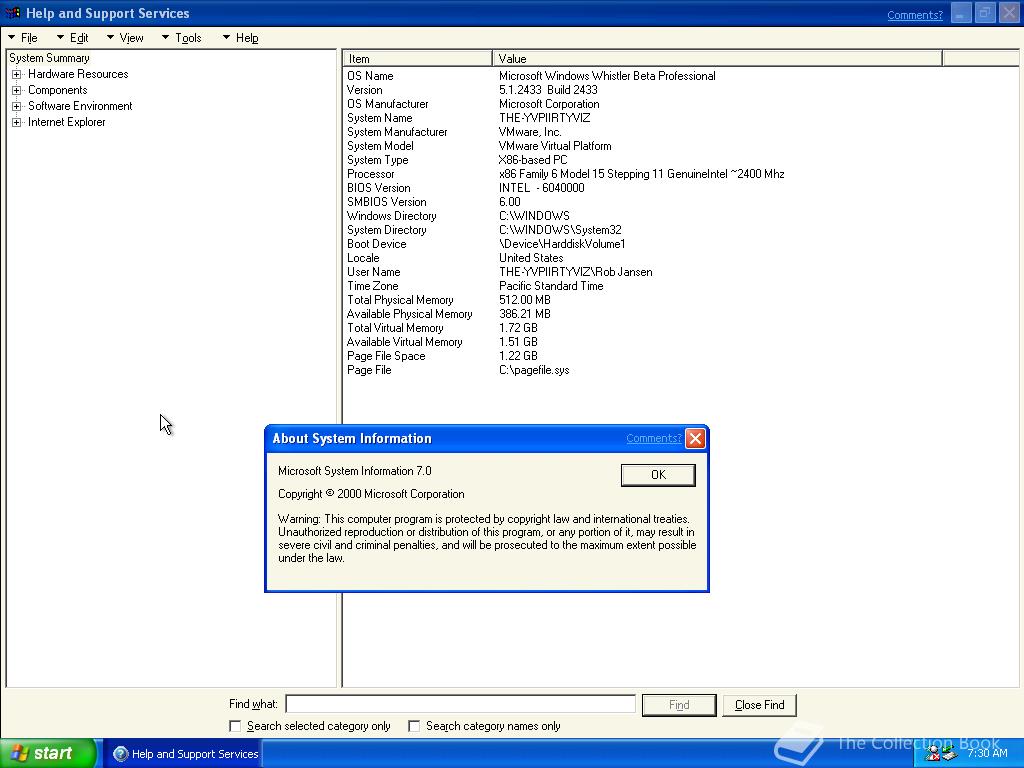Click the Item column header

click(417, 59)
